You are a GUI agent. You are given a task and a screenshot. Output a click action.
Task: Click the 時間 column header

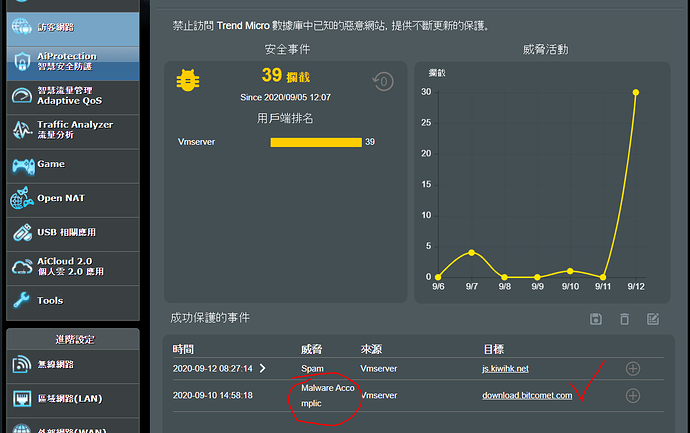click(x=183, y=349)
